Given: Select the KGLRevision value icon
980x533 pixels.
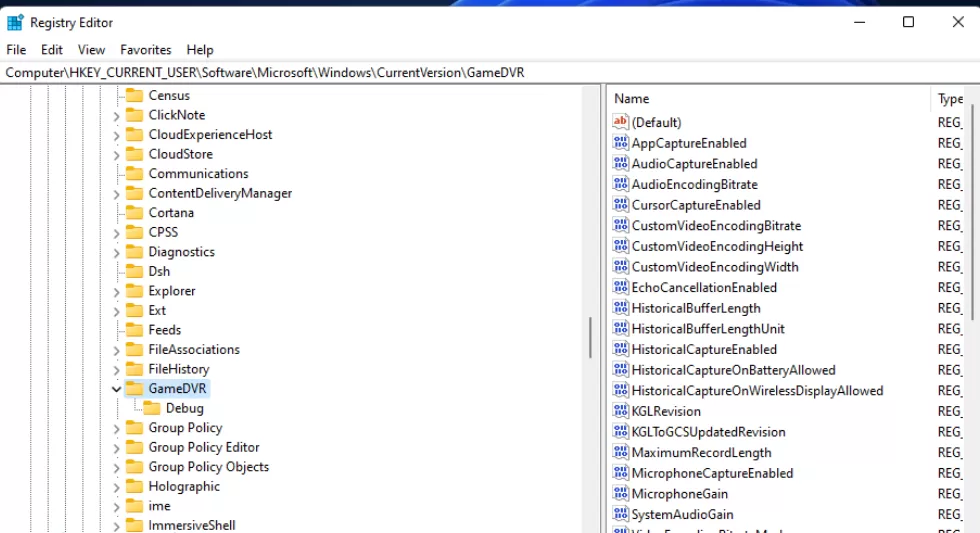Looking at the screenshot, I should click(620, 411).
